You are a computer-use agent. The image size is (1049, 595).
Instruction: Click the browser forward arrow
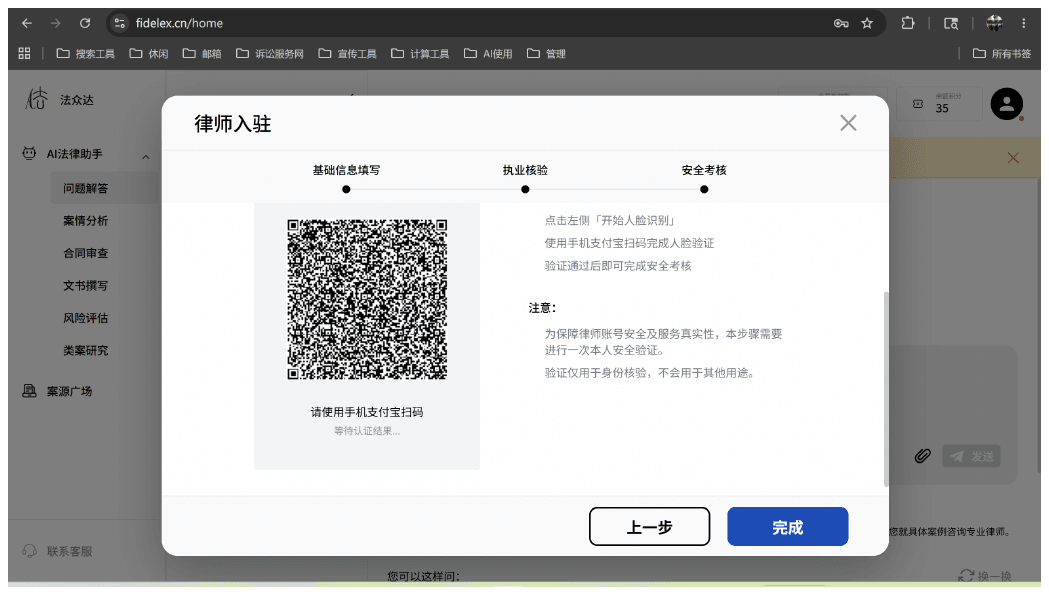pos(56,23)
